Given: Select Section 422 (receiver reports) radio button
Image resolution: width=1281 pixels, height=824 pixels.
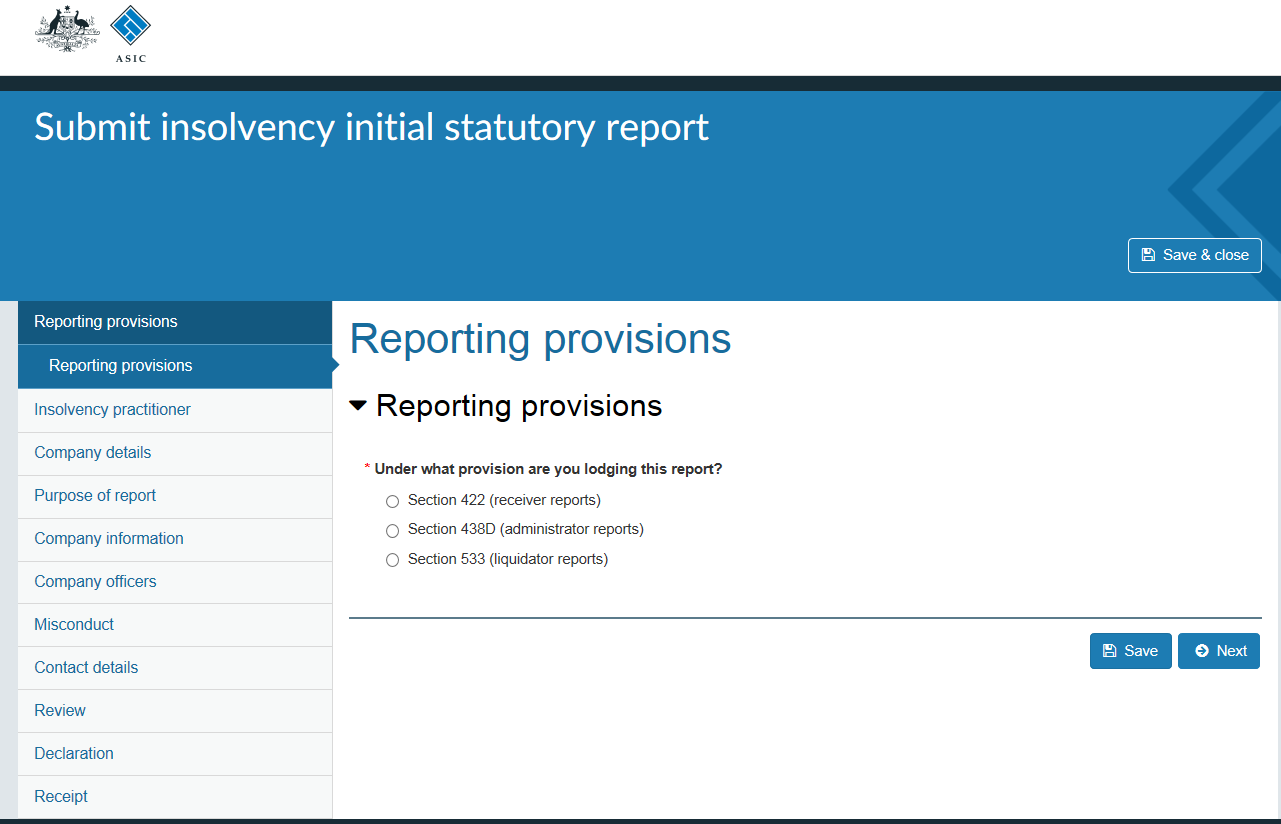Looking at the screenshot, I should click(392, 501).
